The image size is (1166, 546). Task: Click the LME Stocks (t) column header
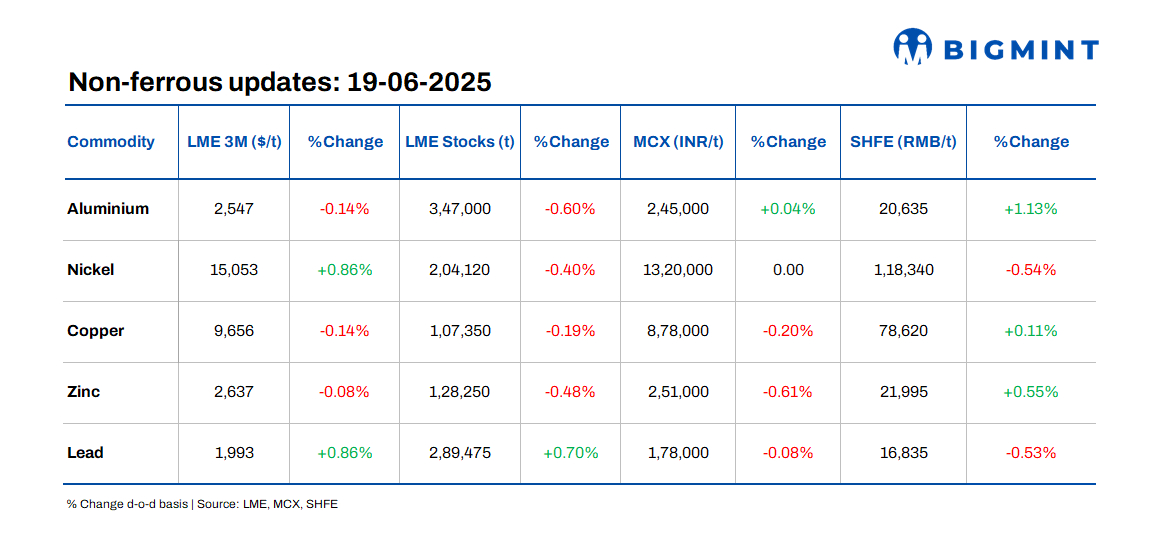click(x=460, y=142)
